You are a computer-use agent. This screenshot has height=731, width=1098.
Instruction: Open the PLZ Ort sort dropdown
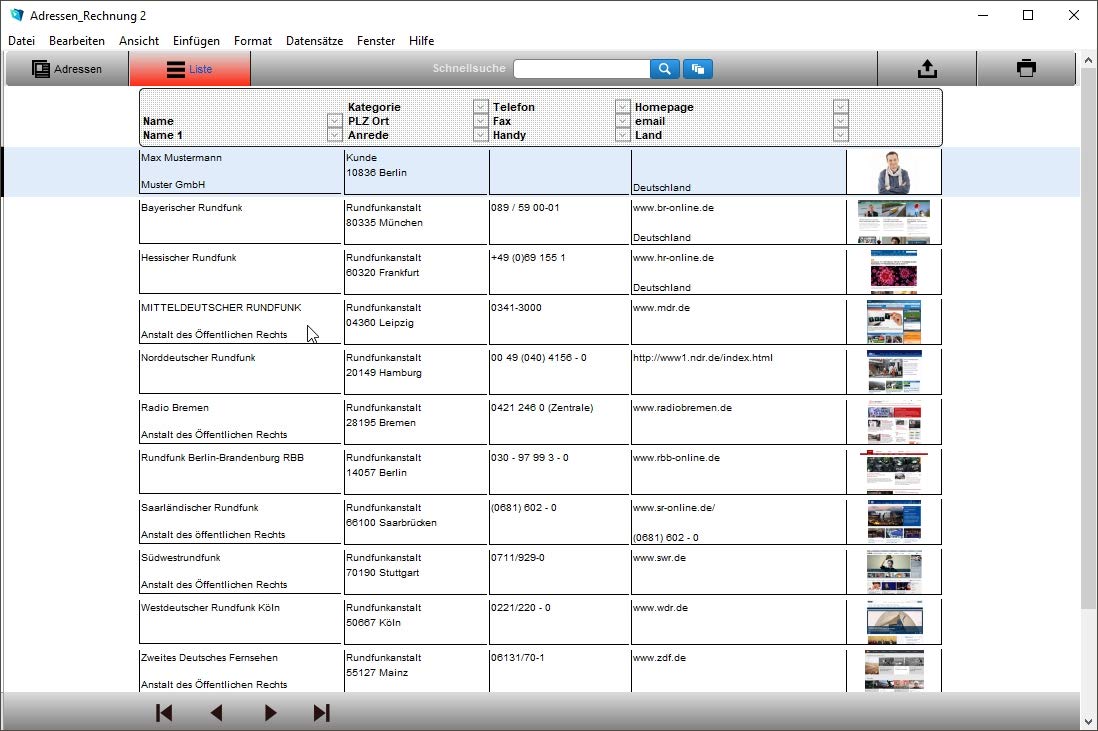pos(480,120)
